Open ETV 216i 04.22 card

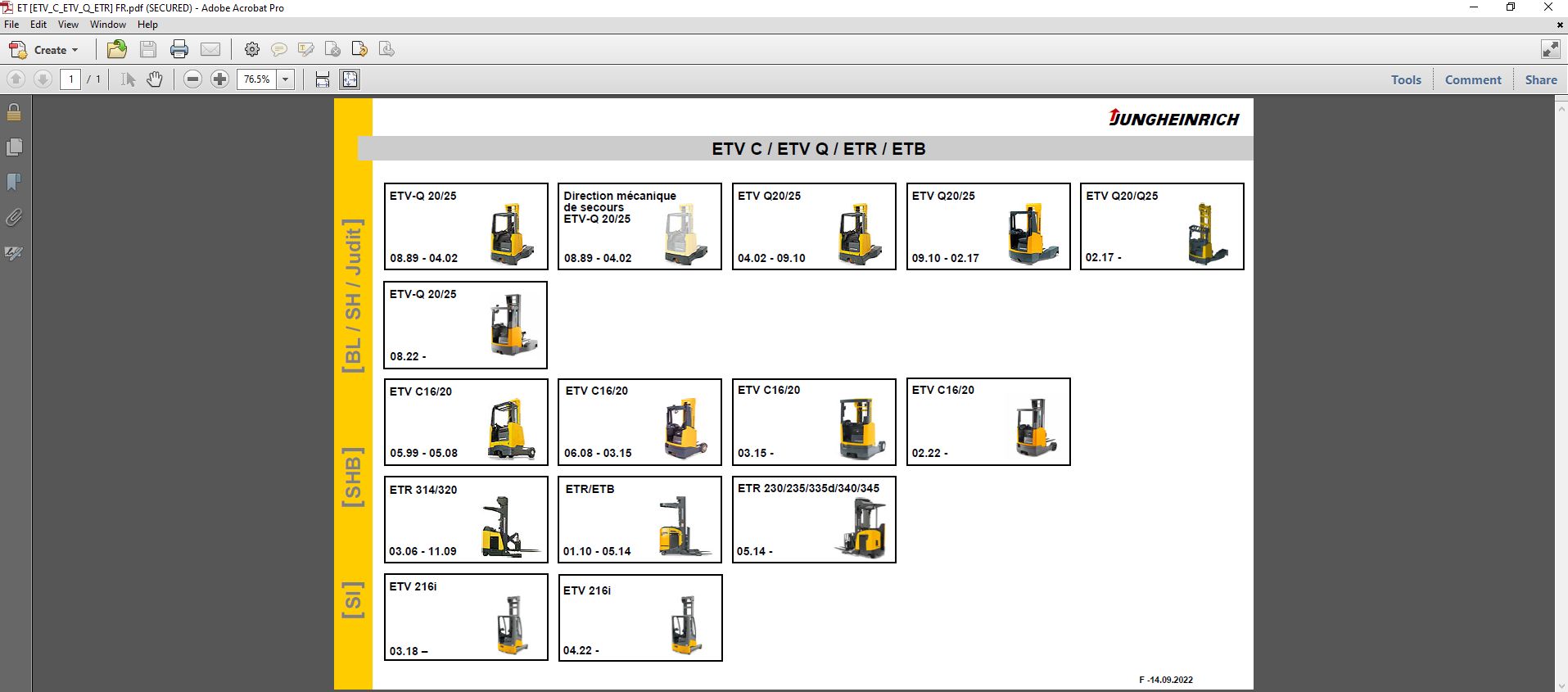[640, 617]
